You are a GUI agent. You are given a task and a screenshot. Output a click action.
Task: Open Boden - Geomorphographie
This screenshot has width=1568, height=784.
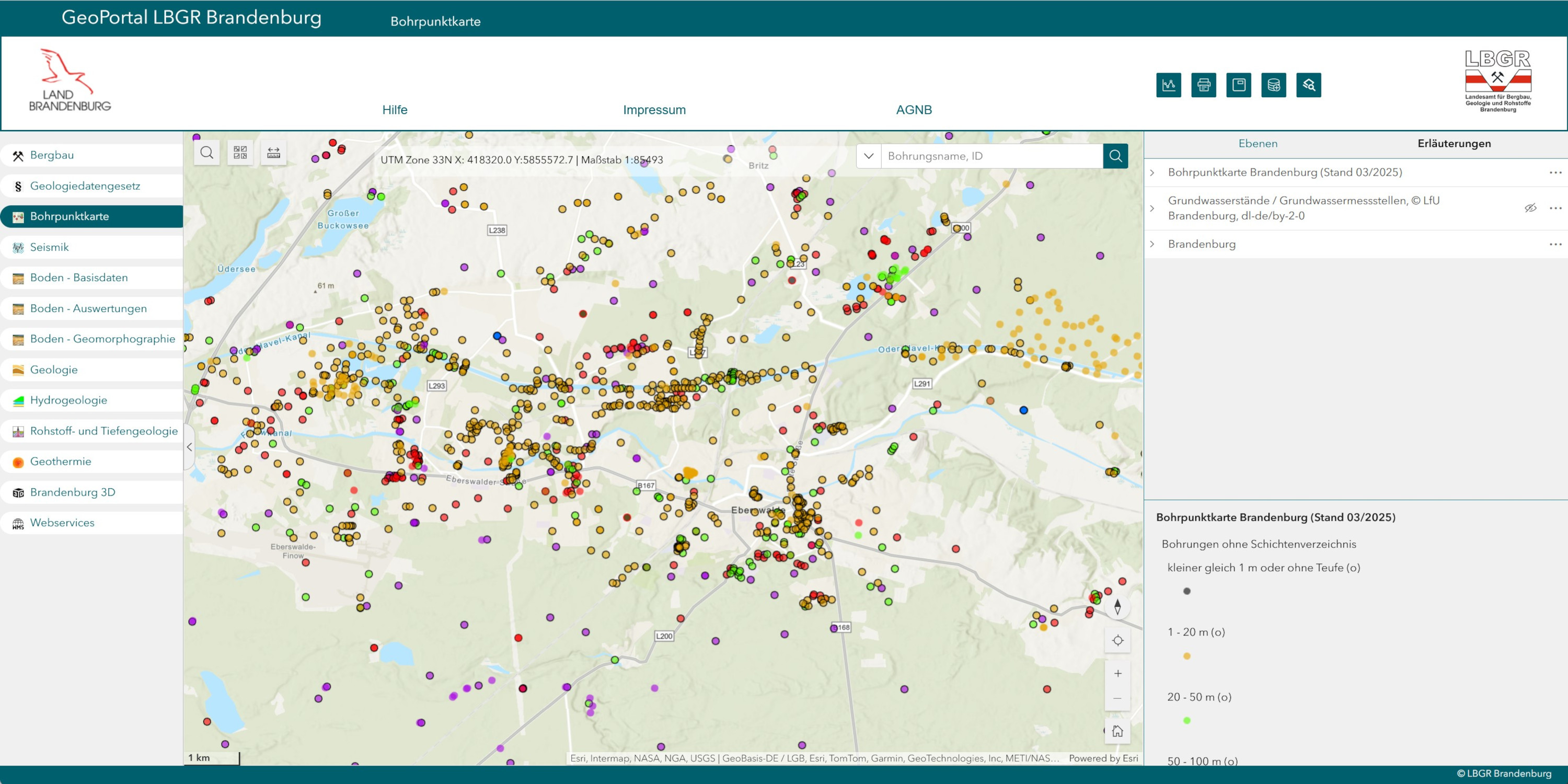click(x=91, y=339)
